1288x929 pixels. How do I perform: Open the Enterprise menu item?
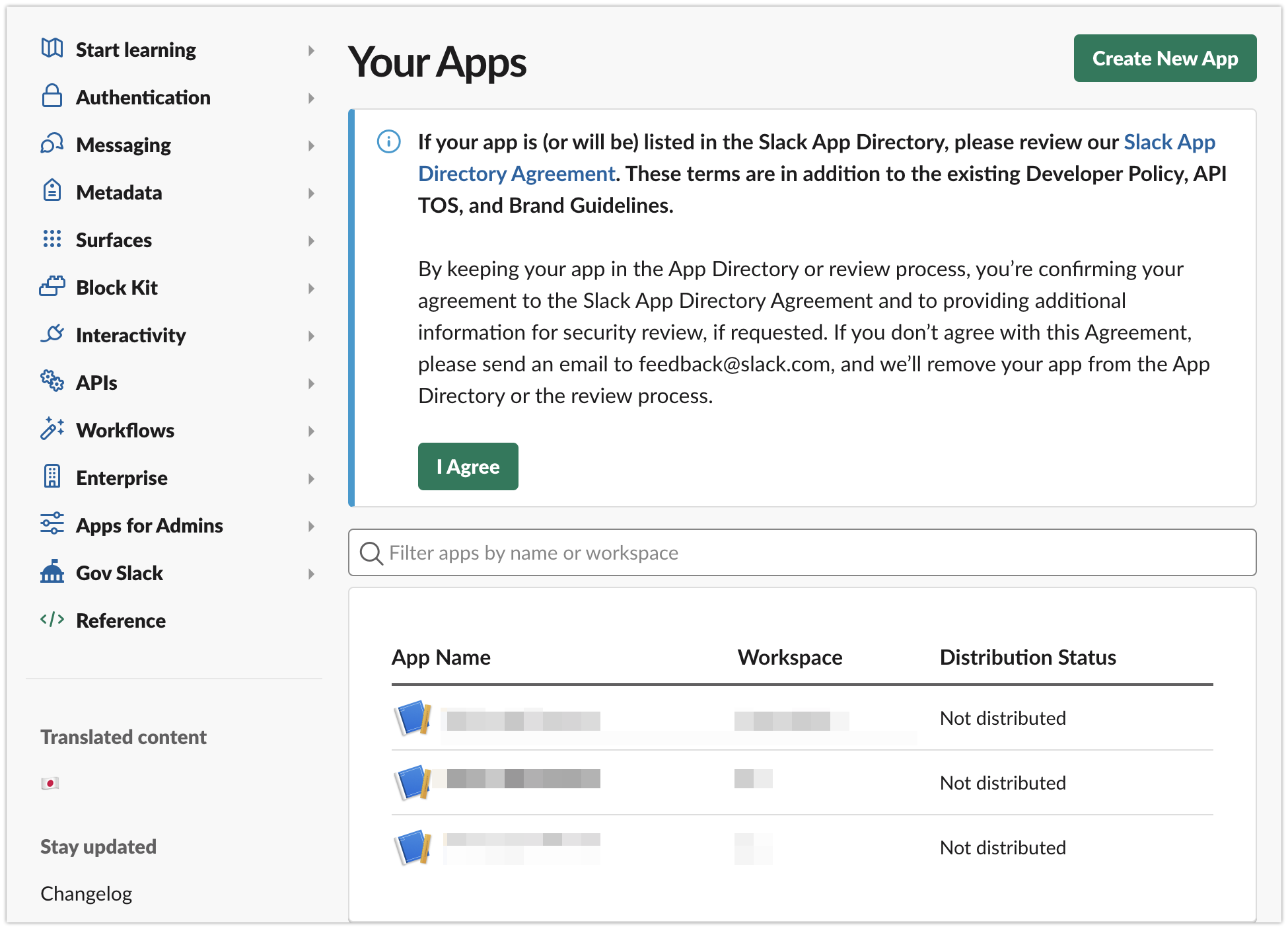[122, 478]
